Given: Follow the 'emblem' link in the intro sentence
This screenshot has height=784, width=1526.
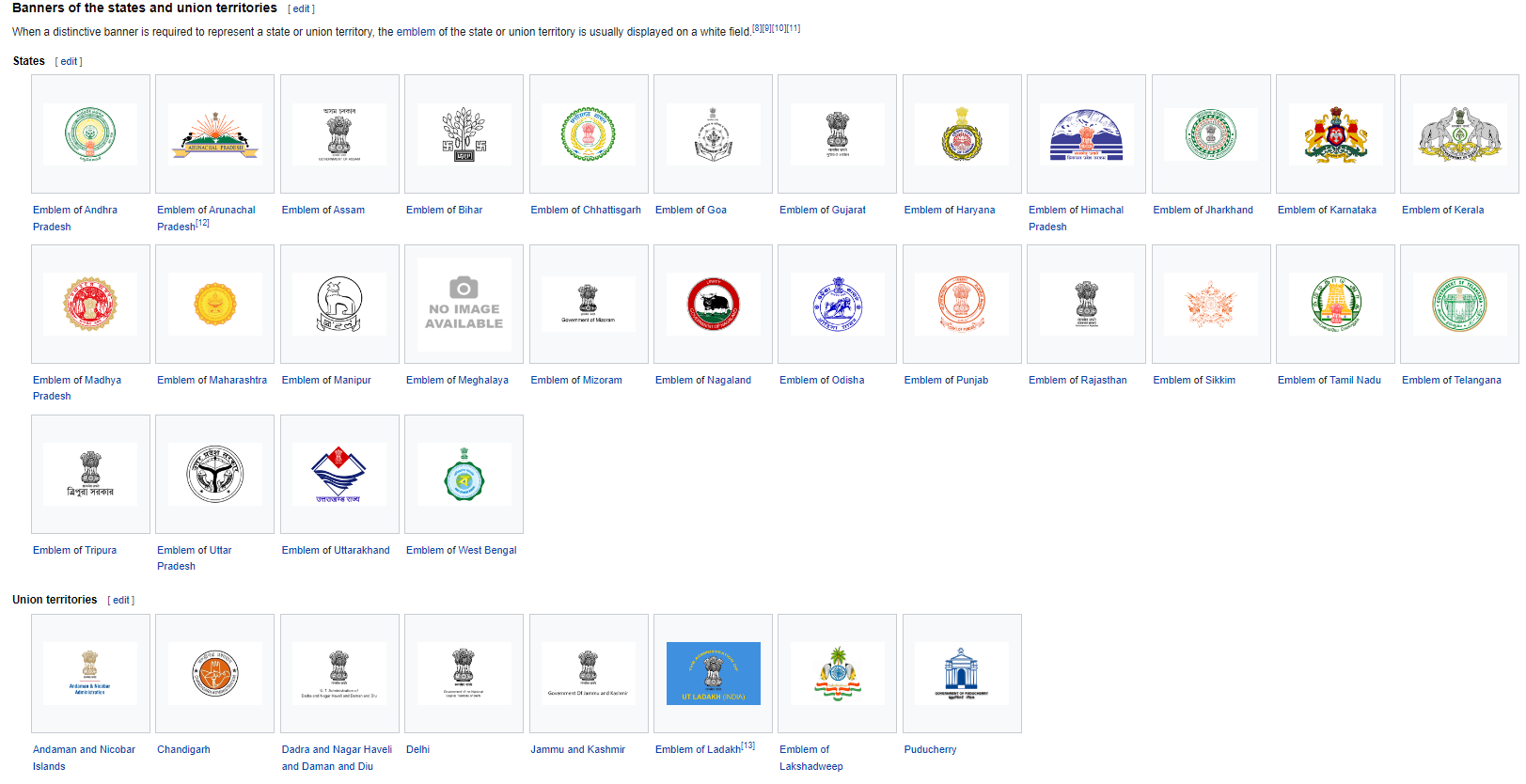Looking at the screenshot, I should point(416,32).
